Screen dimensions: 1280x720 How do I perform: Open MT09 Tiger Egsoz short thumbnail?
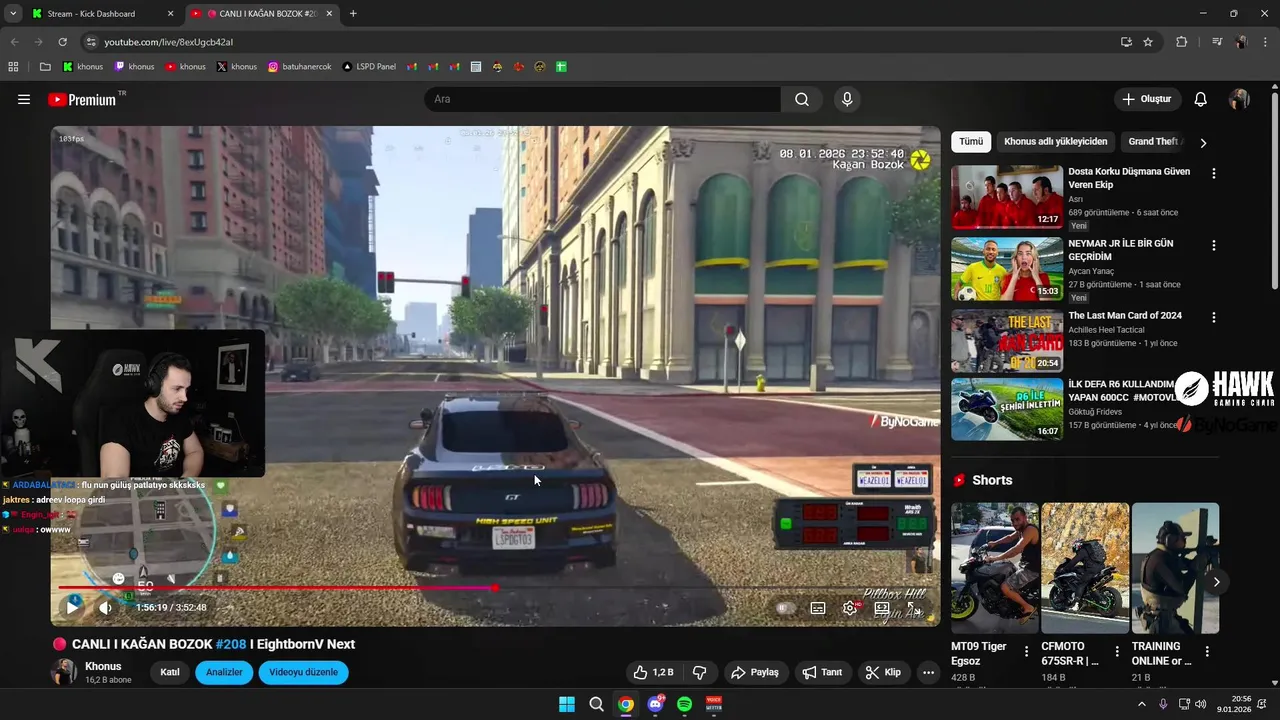coord(994,567)
